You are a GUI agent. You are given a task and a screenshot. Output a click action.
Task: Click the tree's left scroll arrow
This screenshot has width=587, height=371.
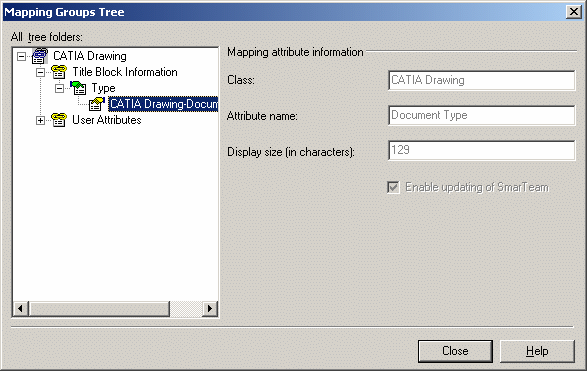[21, 308]
